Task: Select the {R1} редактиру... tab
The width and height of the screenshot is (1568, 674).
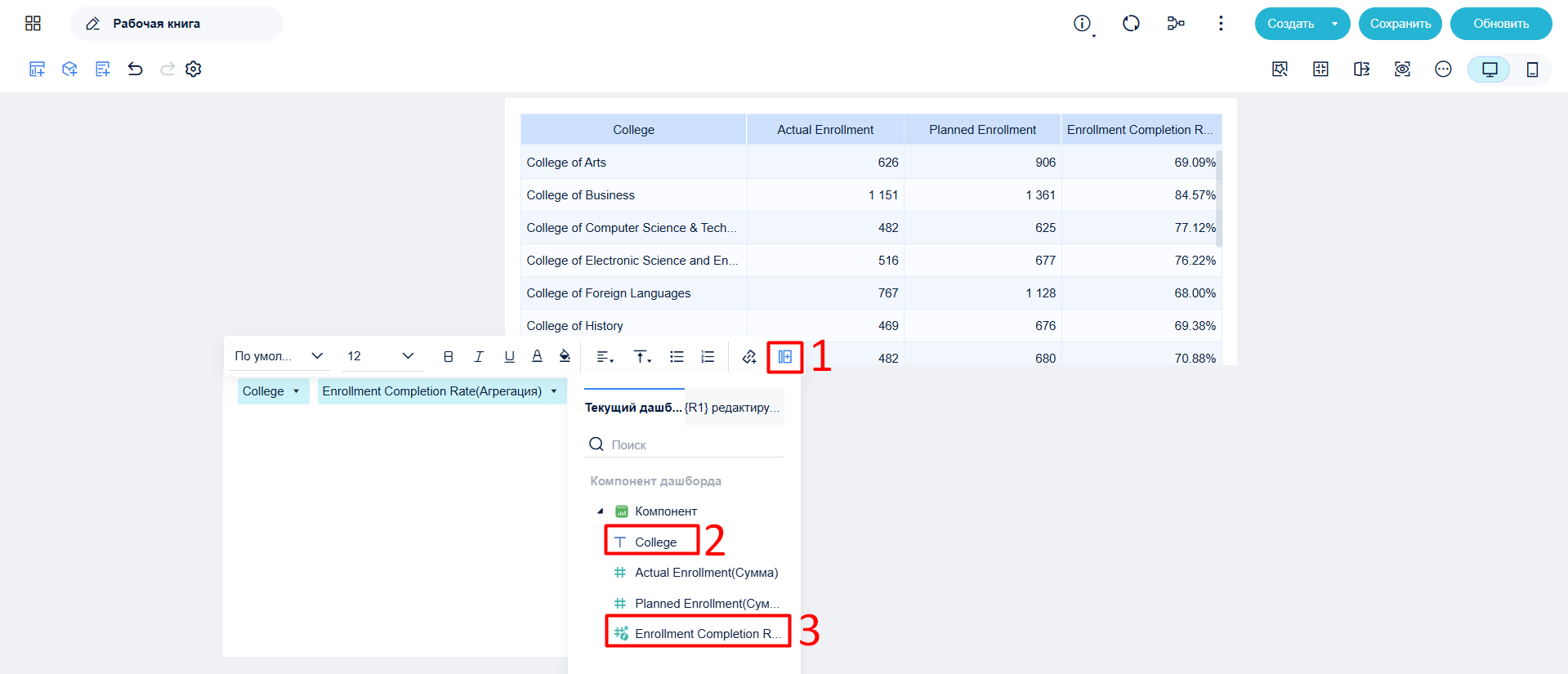Action: point(733,407)
